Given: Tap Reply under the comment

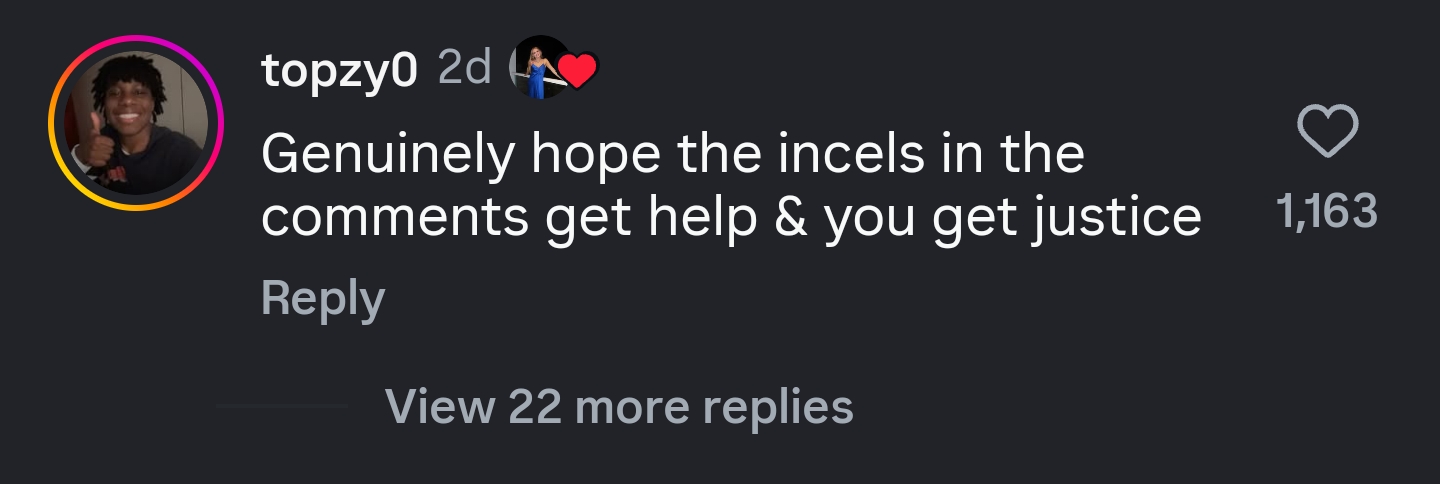Looking at the screenshot, I should click(x=322, y=299).
